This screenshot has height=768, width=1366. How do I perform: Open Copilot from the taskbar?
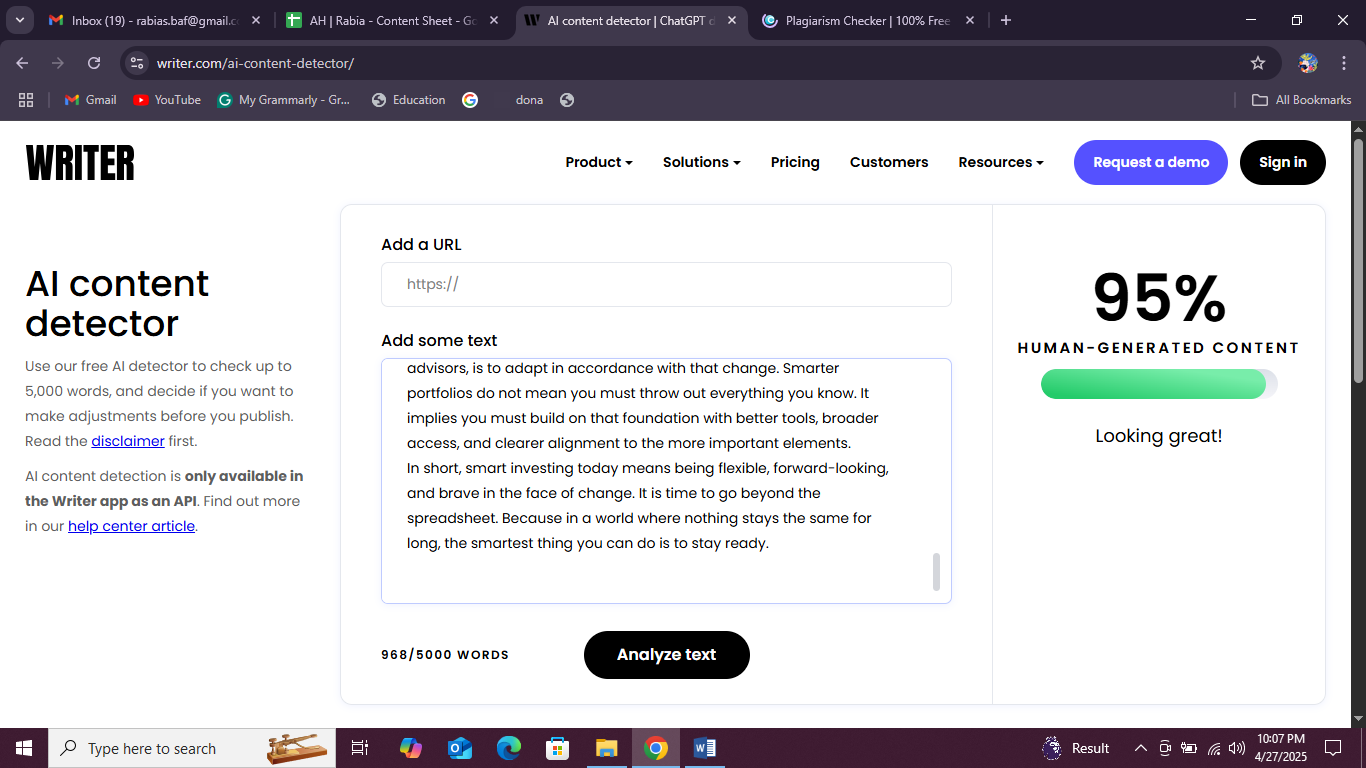[411, 748]
